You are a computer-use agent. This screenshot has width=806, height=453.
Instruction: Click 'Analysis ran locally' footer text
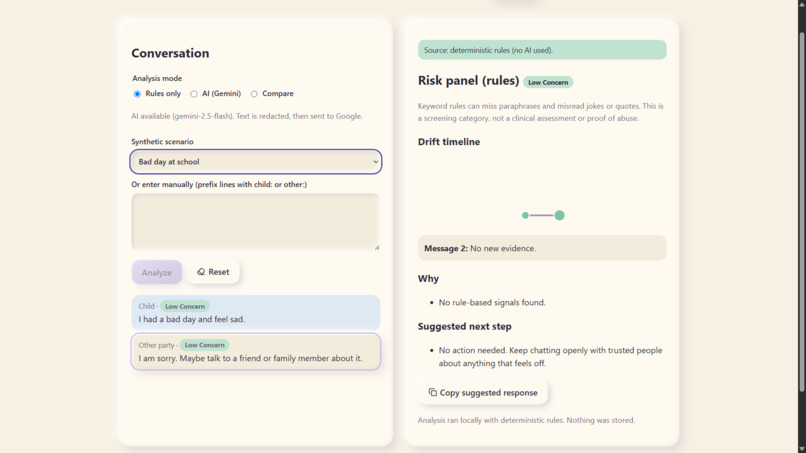[526, 420]
